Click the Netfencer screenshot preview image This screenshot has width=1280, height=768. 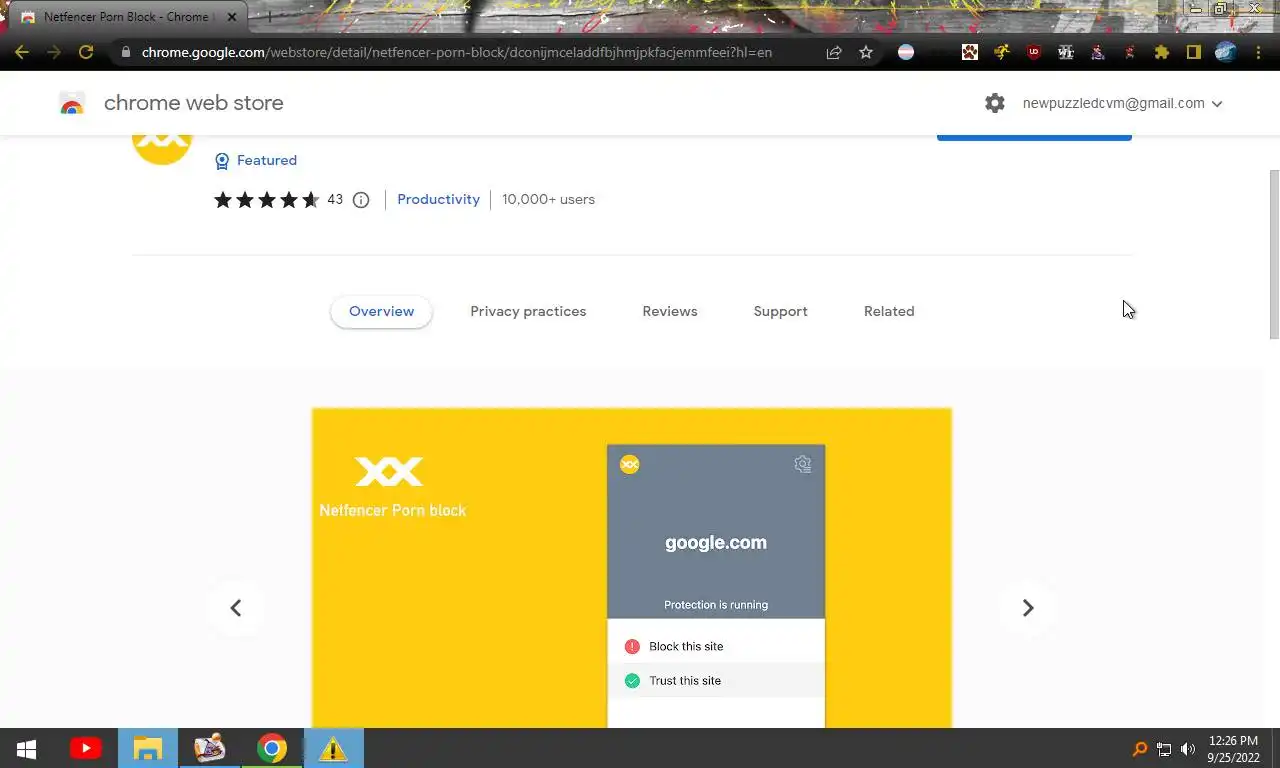click(x=632, y=567)
